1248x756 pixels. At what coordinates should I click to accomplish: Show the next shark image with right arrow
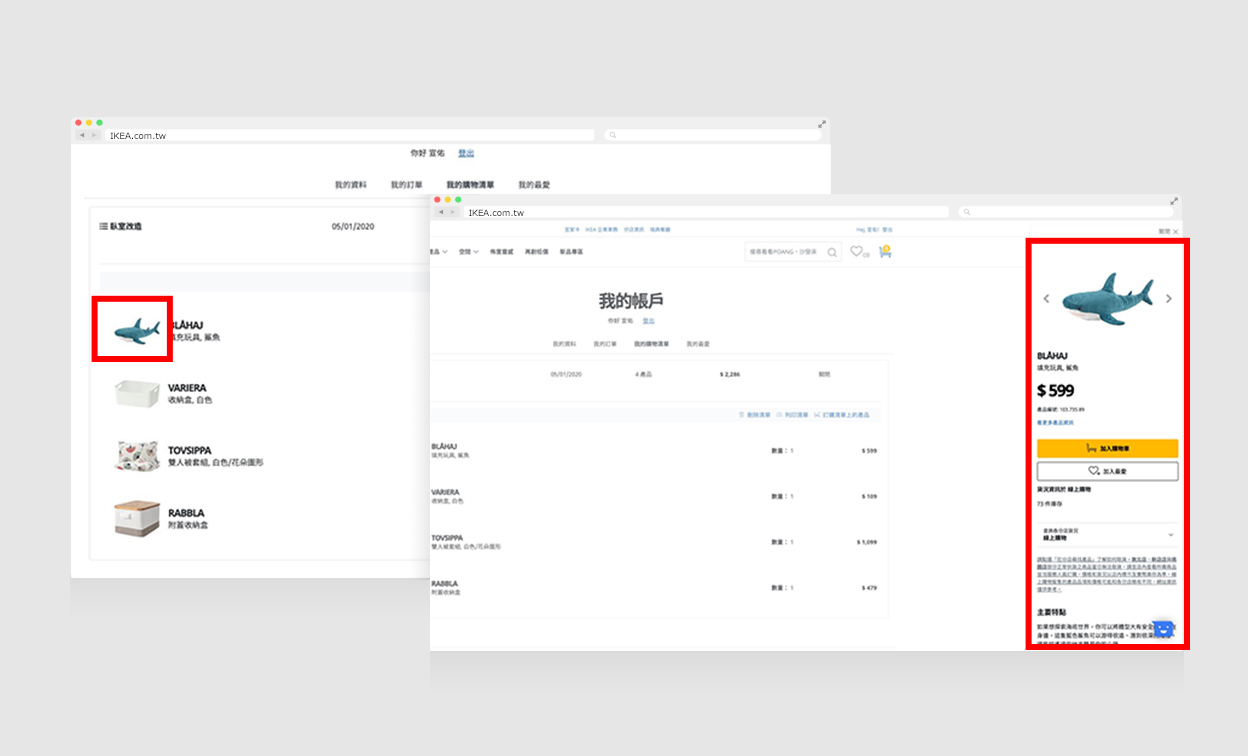[x=1168, y=299]
